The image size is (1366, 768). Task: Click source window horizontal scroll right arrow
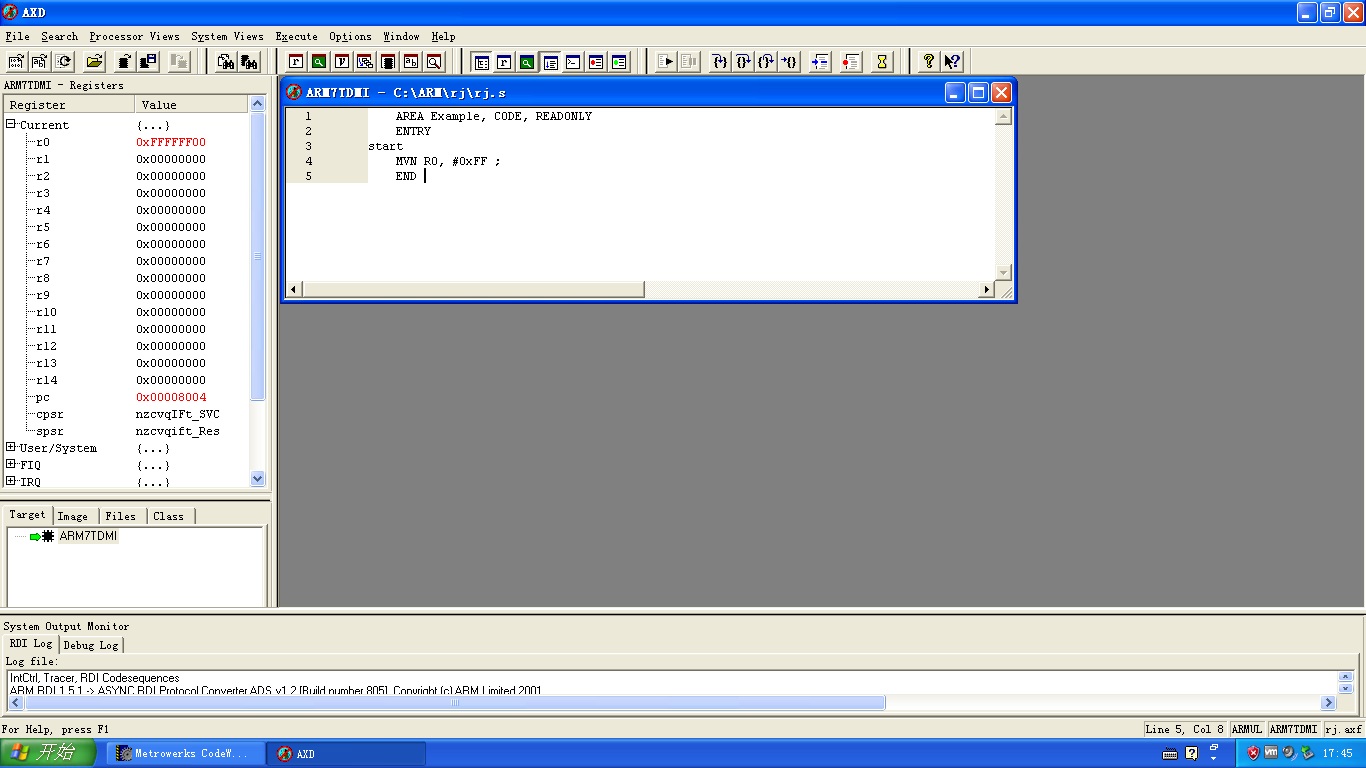(986, 290)
